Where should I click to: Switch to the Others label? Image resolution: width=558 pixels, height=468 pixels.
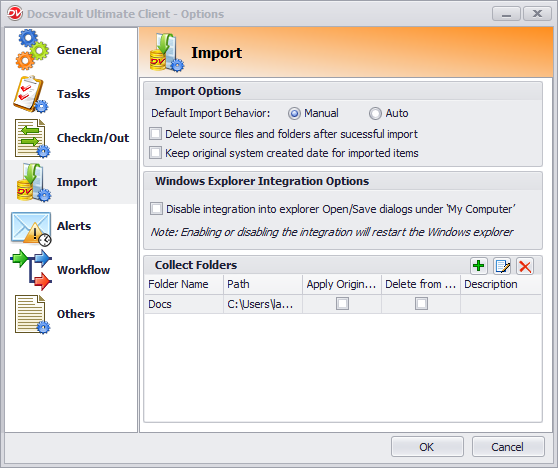click(76, 314)
